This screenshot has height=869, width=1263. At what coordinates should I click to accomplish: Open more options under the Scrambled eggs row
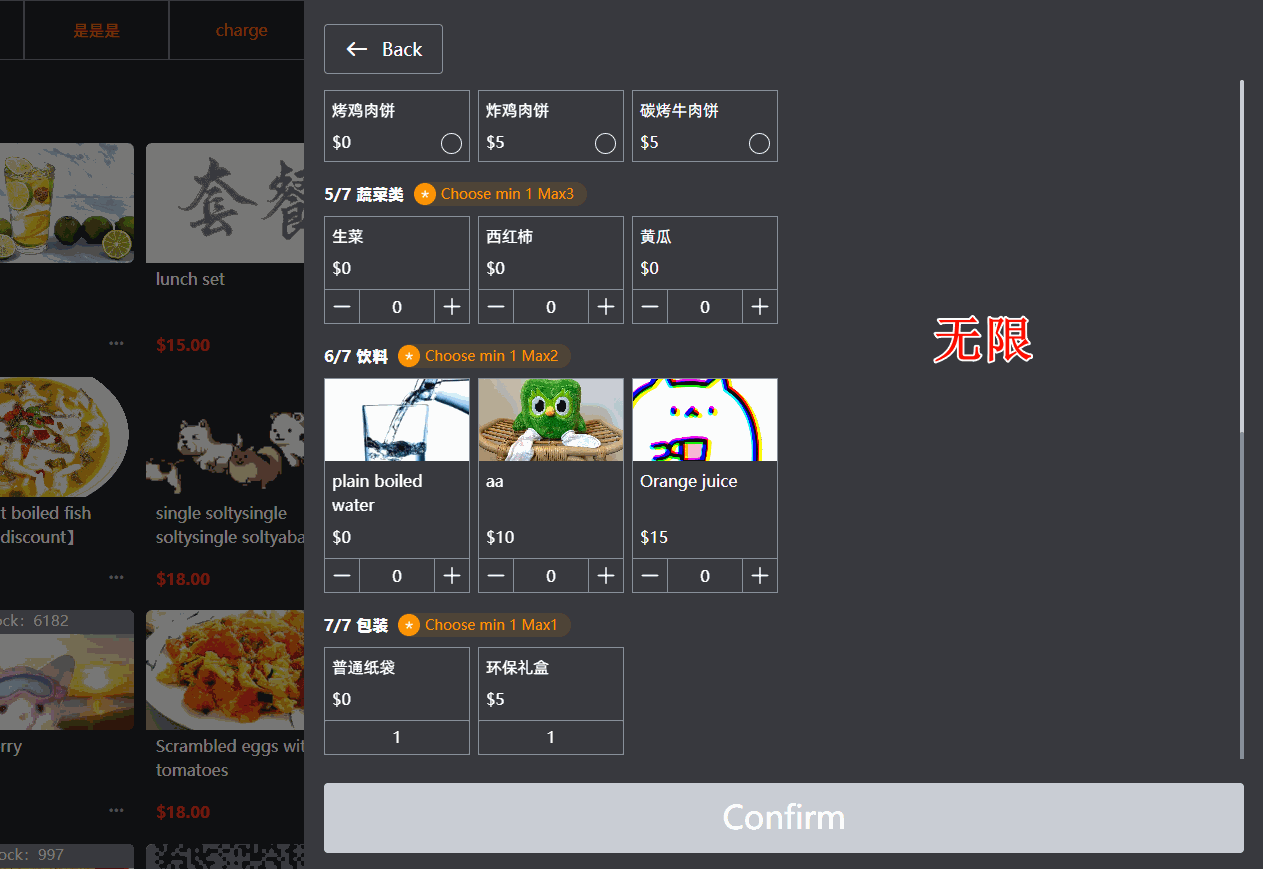(x=117, y=810)
